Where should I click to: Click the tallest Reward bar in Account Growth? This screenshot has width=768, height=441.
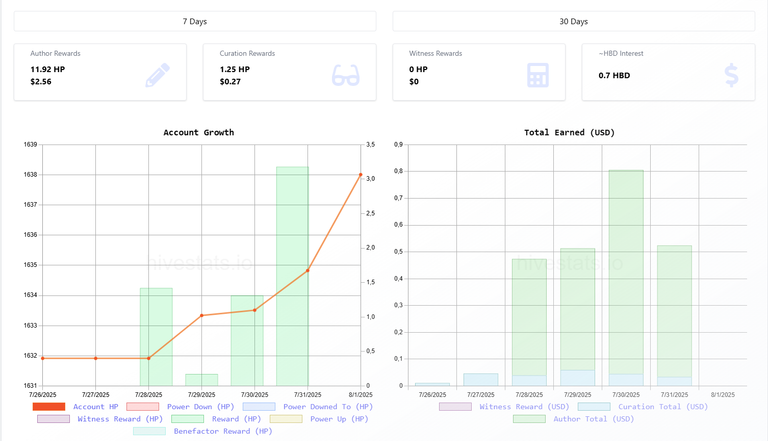(x=292, y=276)
